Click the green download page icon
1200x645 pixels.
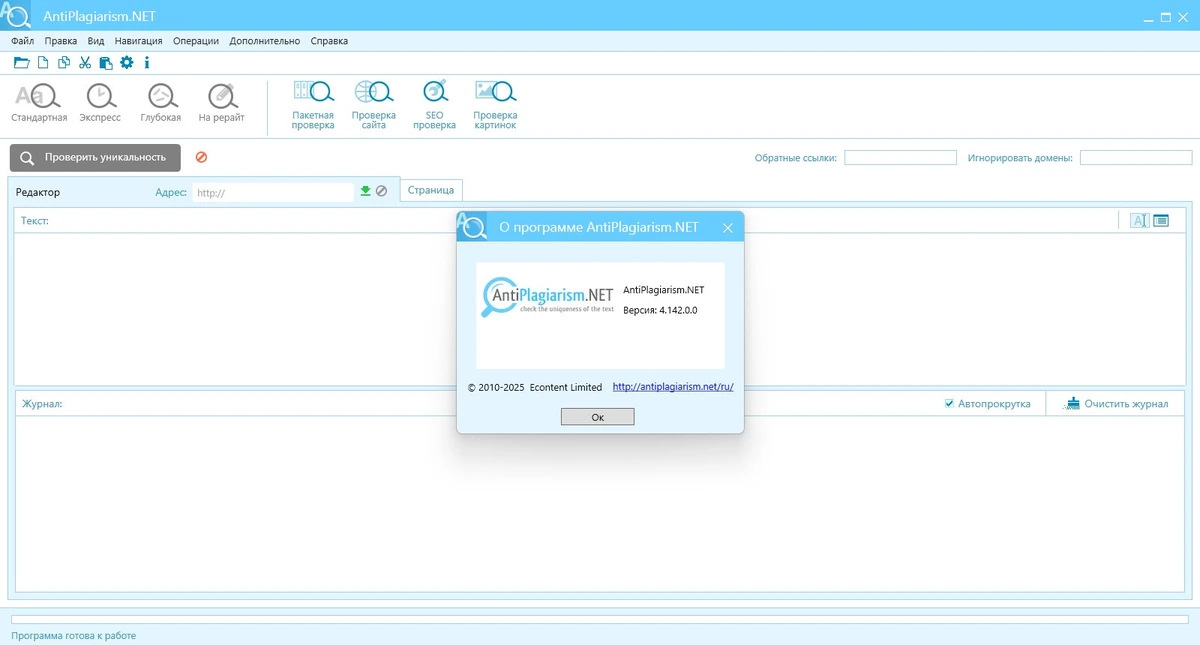(366, 191)
